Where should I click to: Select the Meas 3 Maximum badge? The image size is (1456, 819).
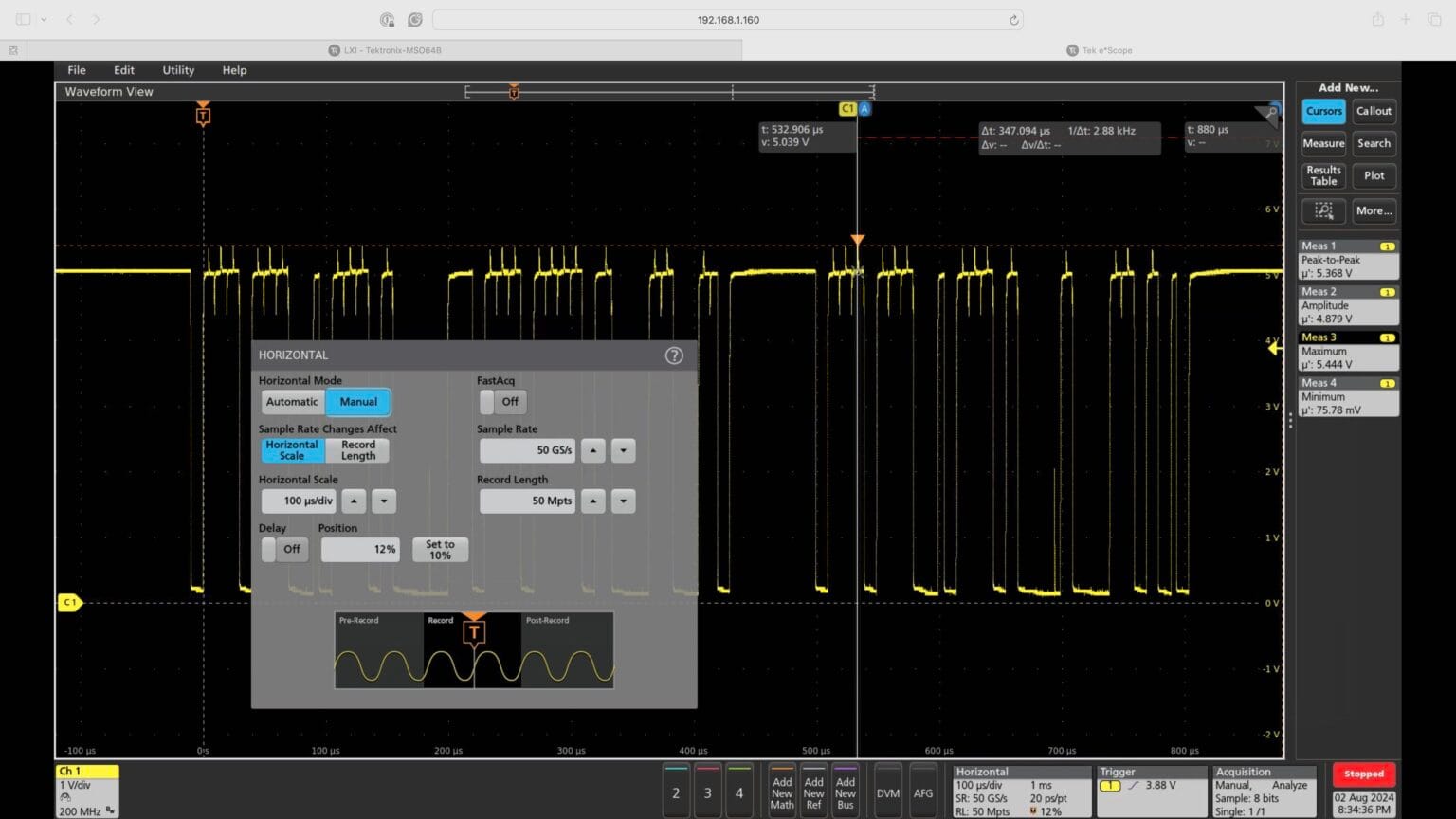tap(1348, 351)
